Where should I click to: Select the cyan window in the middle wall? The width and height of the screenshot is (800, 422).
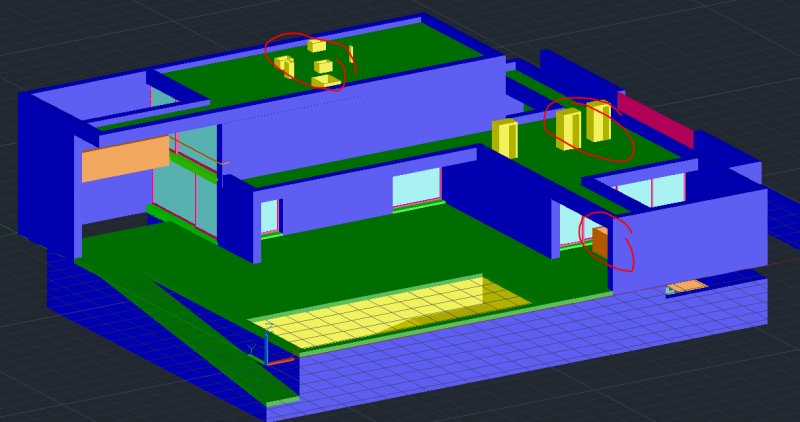[x=416, y=186]
